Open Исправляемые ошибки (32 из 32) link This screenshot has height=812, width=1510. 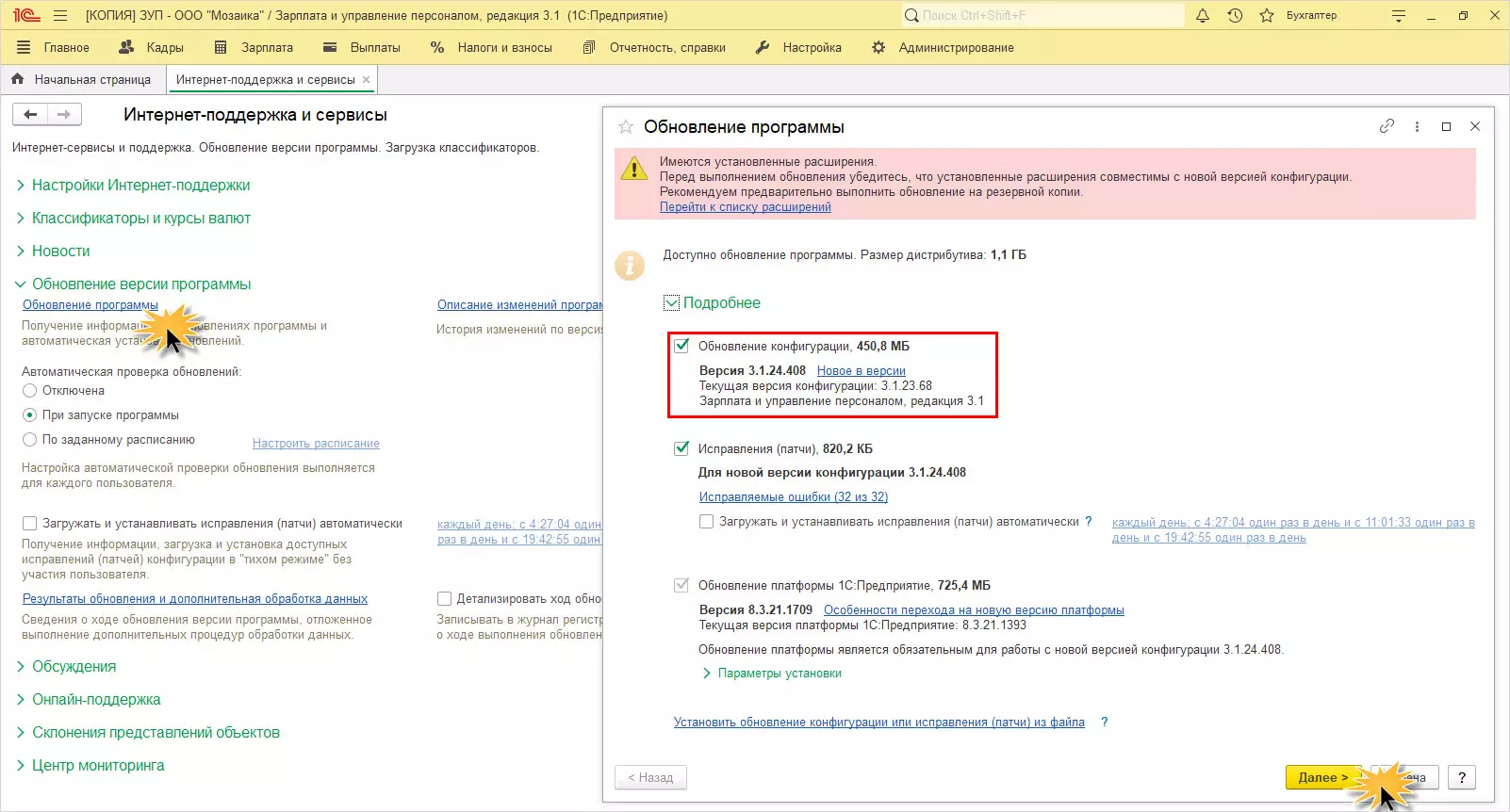coord(794,497)
